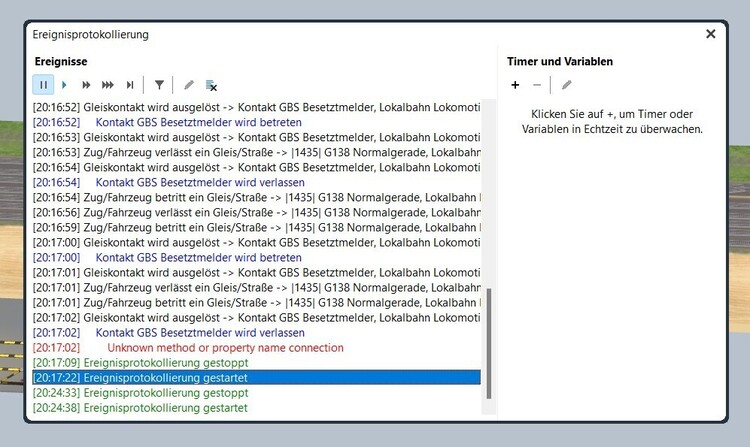
Task: Select '[20:17:00] Kontakt GBS Besetztmelder wird betreten' row
Action: [256, 257]
